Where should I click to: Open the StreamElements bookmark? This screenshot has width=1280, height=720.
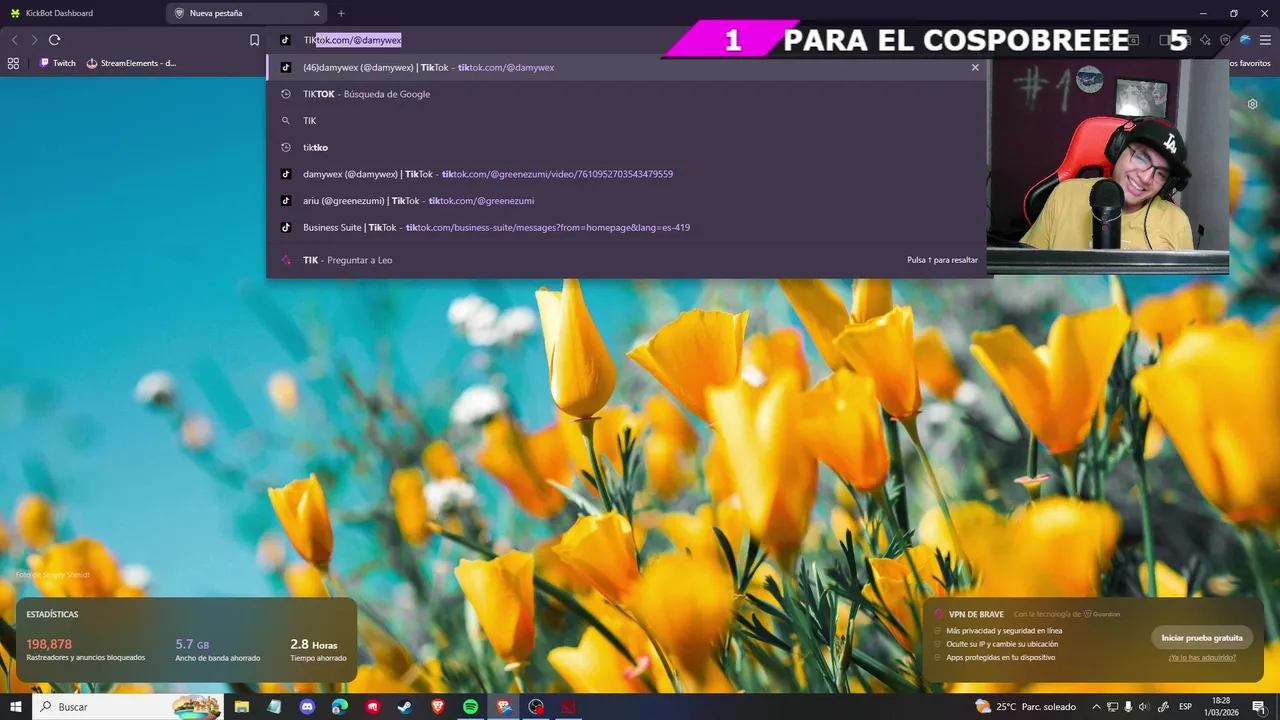131,63
